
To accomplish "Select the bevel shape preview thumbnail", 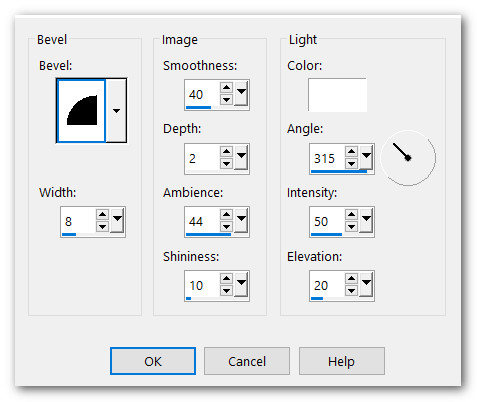I will click(82, 111).
